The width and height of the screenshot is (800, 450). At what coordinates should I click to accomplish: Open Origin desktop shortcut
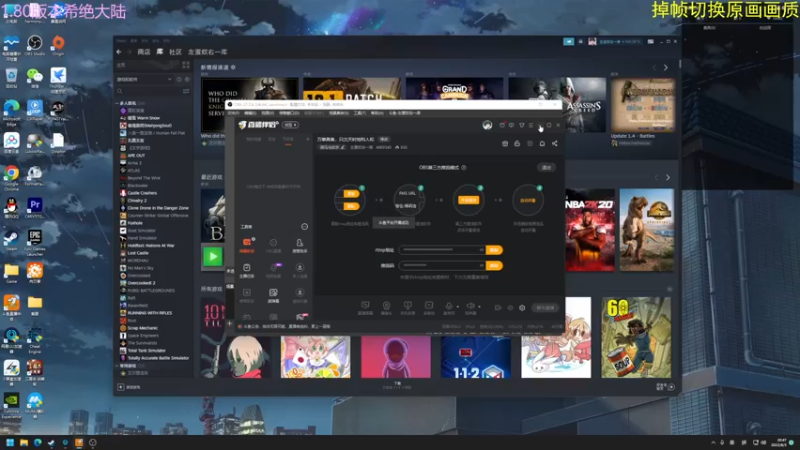click(58, 44)
